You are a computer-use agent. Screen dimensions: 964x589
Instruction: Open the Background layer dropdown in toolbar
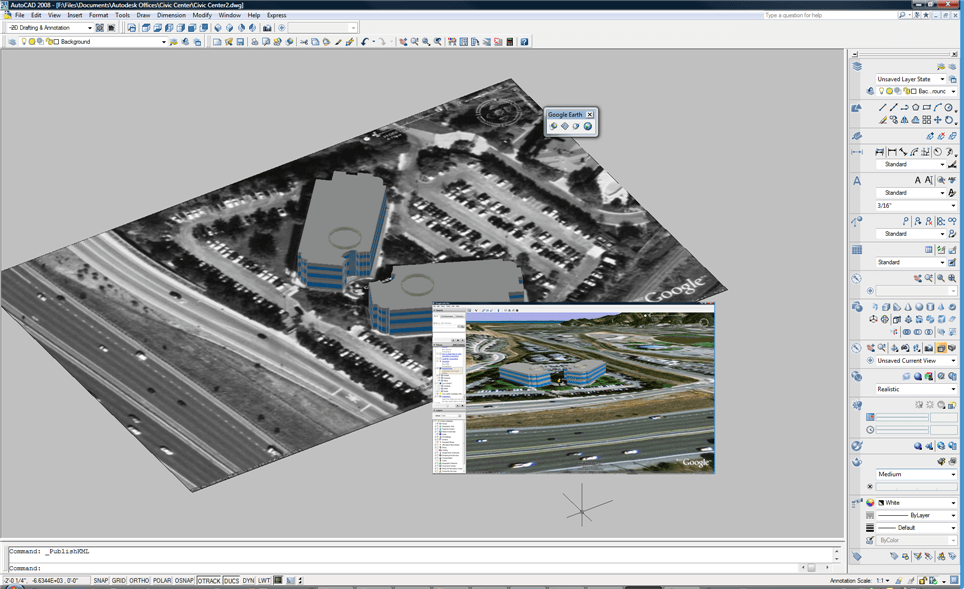click(x=92, y=42)
